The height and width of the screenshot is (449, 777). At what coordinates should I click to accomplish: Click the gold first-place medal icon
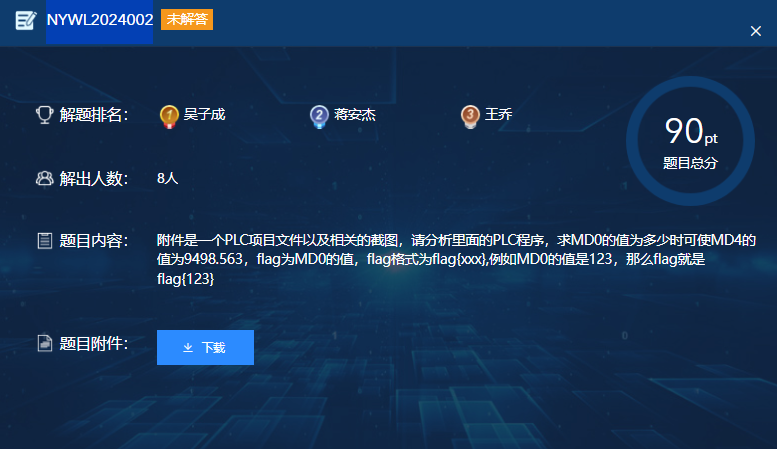tap(169, 116)
